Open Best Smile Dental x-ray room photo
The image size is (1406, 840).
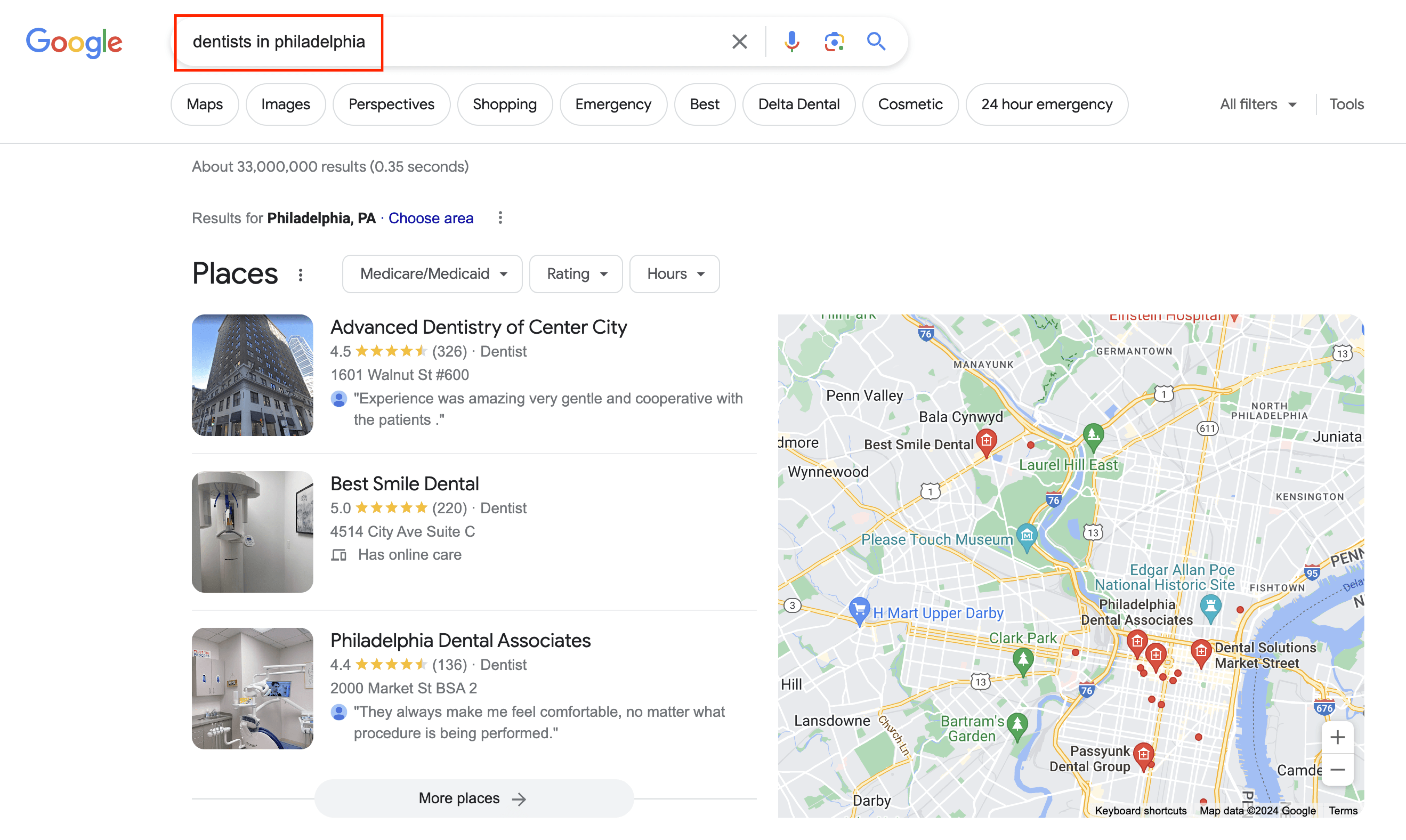tap(252, 532)
